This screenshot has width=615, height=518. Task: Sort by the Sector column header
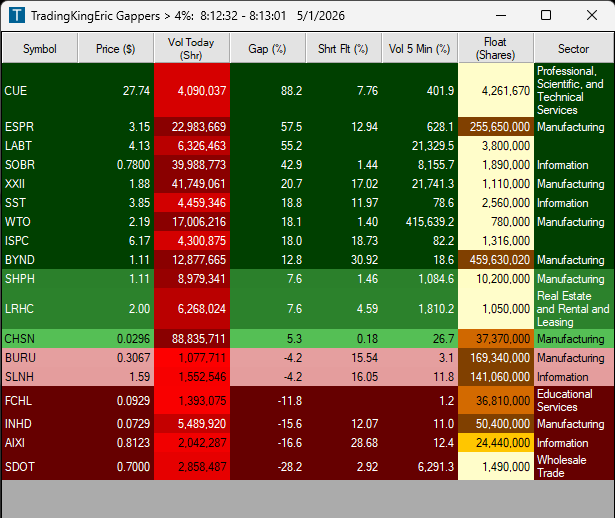573,49
